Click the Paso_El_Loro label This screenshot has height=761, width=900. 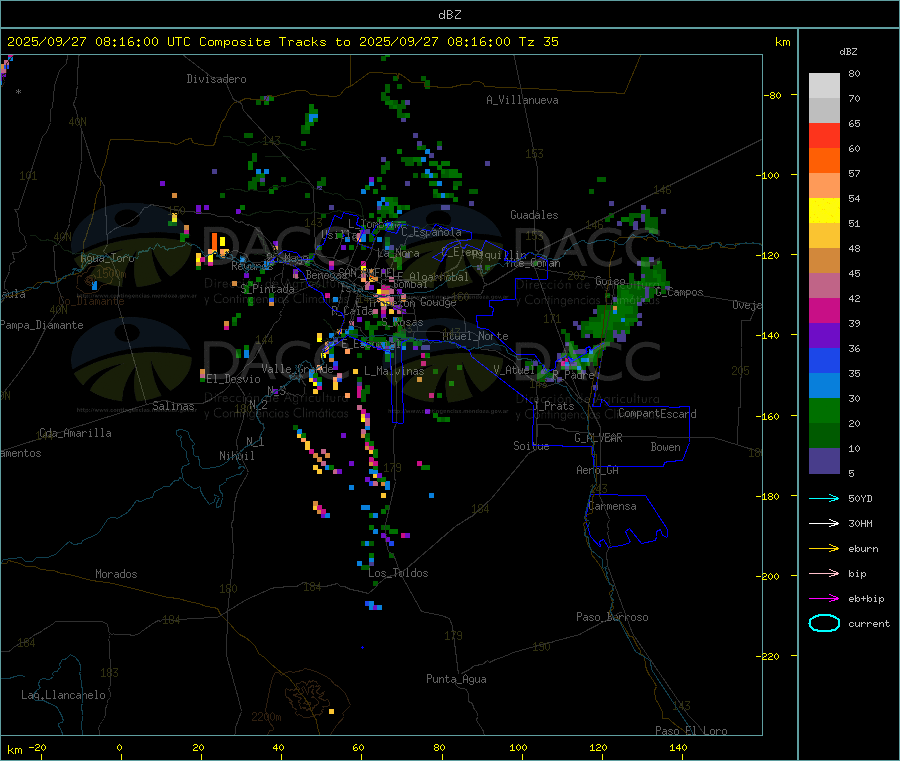tap(692, 731)
